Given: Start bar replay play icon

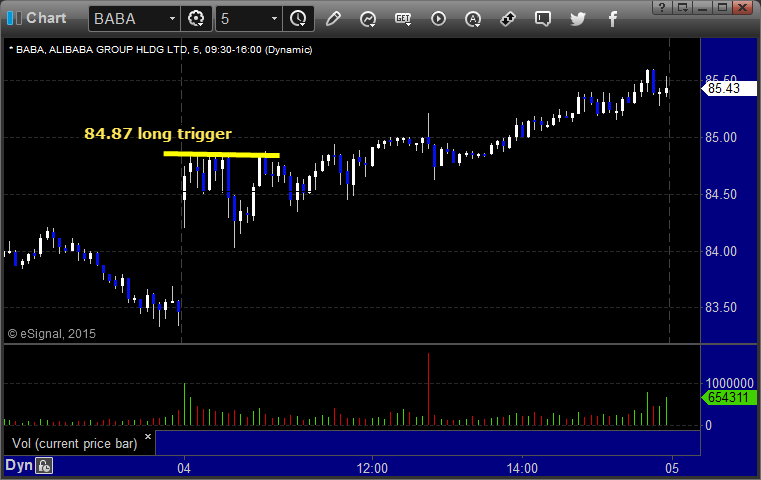Looking at the screenshot, I should coord(438,19).
